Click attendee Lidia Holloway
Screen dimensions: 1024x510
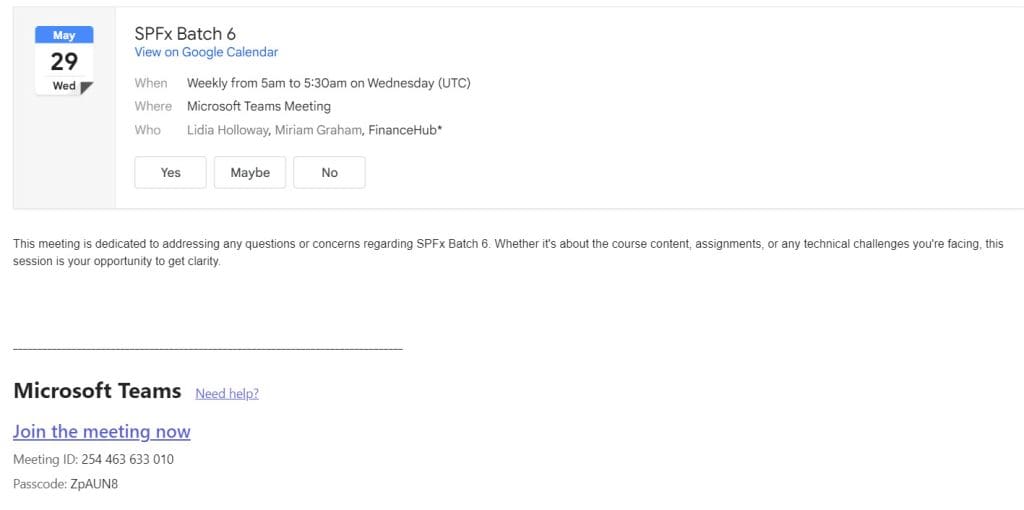coord(227,130)
